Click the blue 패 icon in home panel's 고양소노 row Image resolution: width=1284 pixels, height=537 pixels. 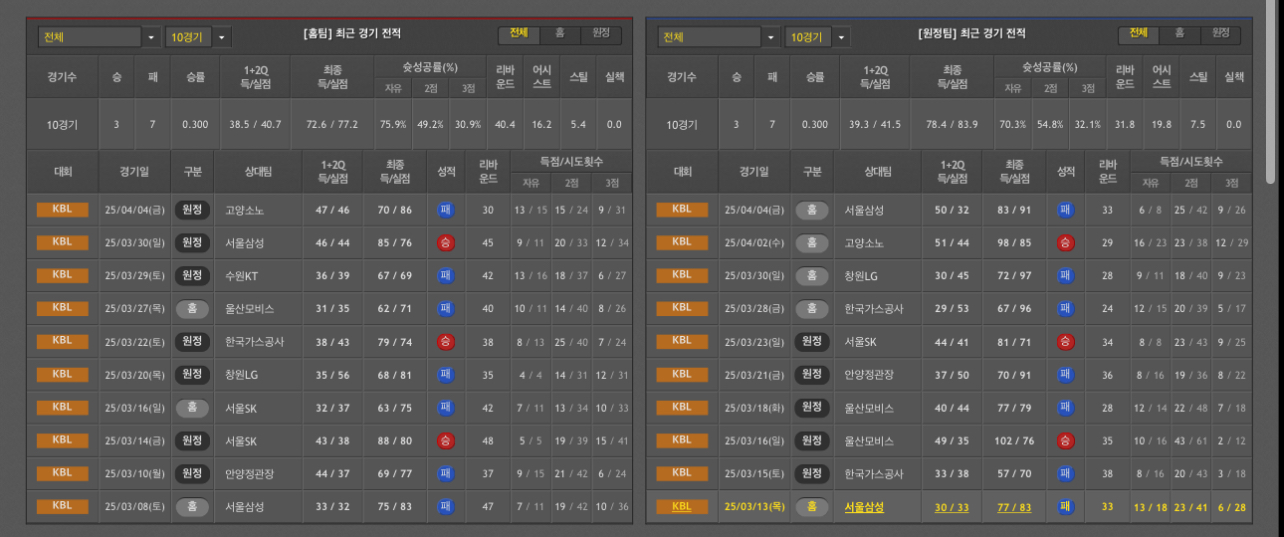click(x=445, y=210)
